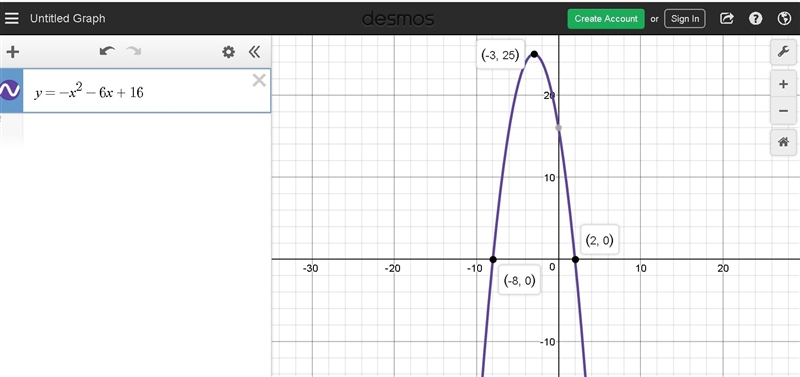Click the Sign In button
Image resolution: width=800 pixels, height=377 pixels.
point(685,19)
